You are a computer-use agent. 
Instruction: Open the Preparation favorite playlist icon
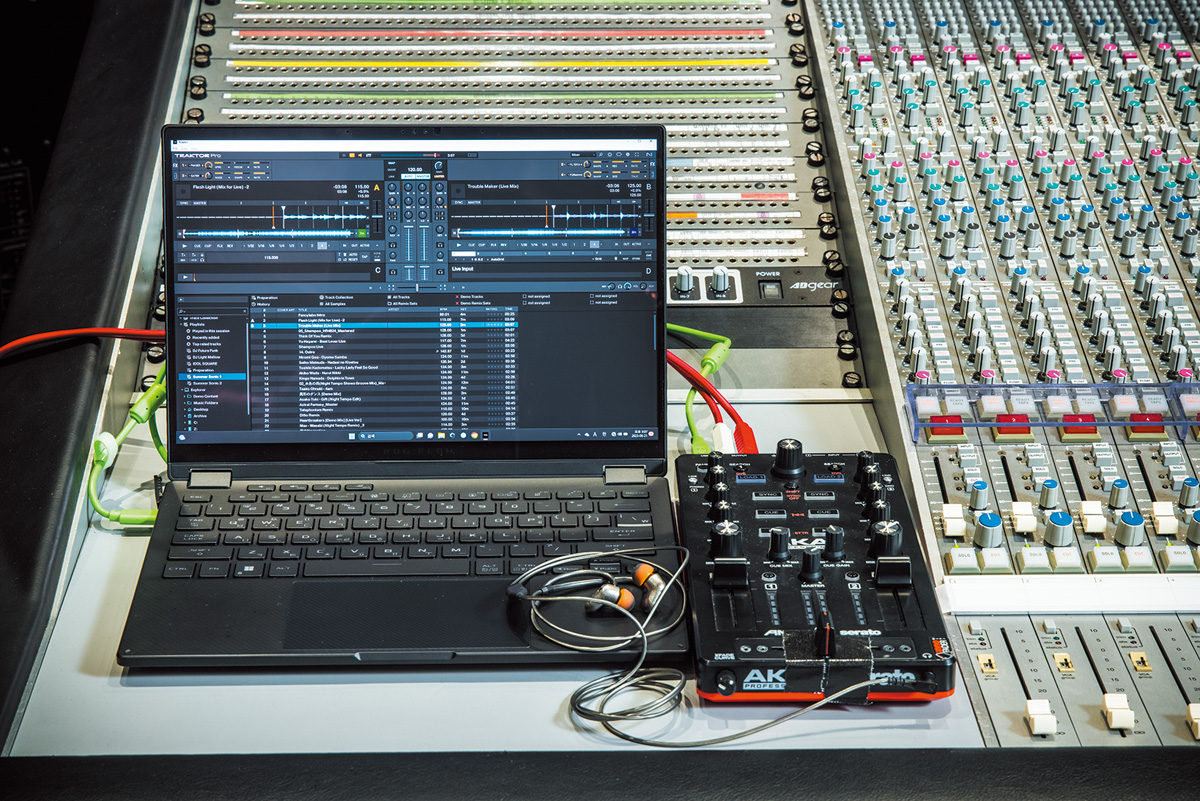(x=253, y=298)
